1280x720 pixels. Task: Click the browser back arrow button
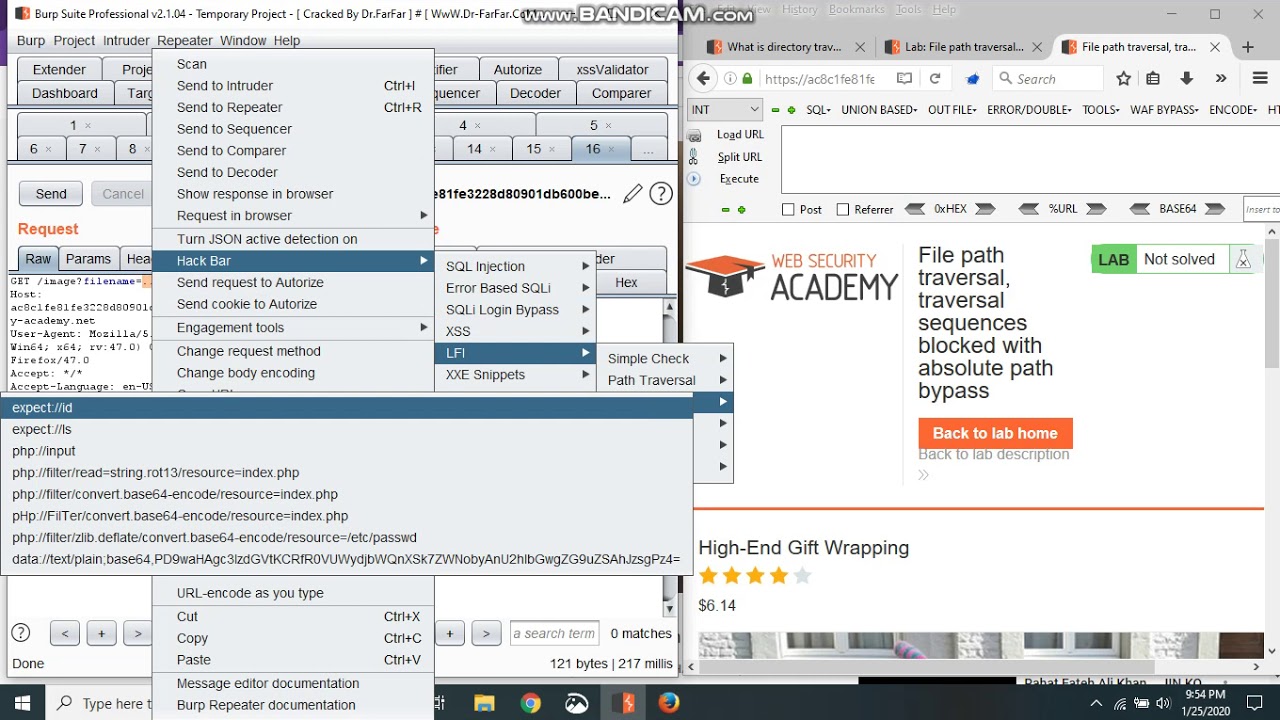tap(704, 78)
